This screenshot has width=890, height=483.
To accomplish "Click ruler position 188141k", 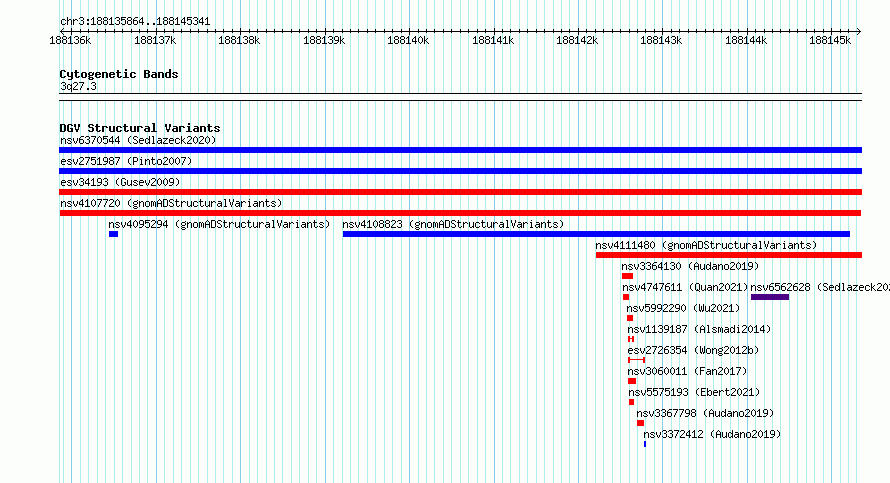I will pos(493,40).
